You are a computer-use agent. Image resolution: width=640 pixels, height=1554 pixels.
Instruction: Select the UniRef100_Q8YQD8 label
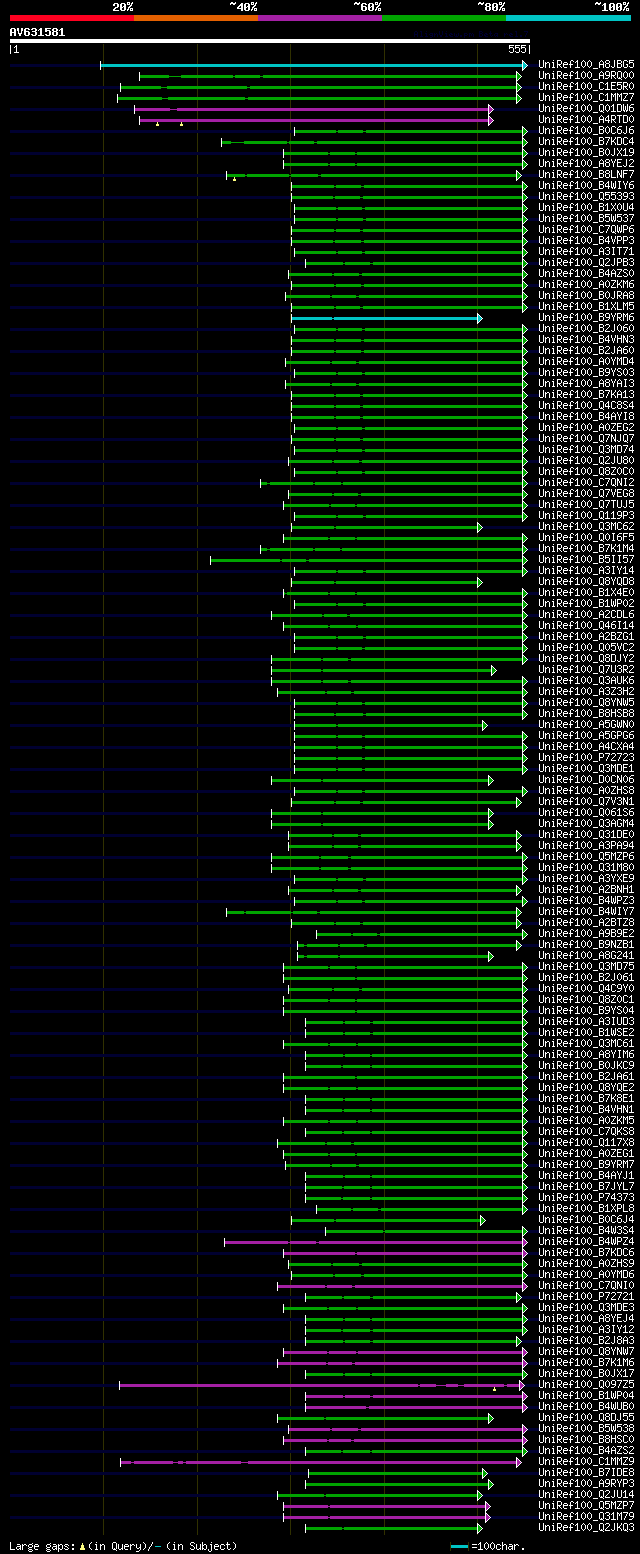[586, 582]
